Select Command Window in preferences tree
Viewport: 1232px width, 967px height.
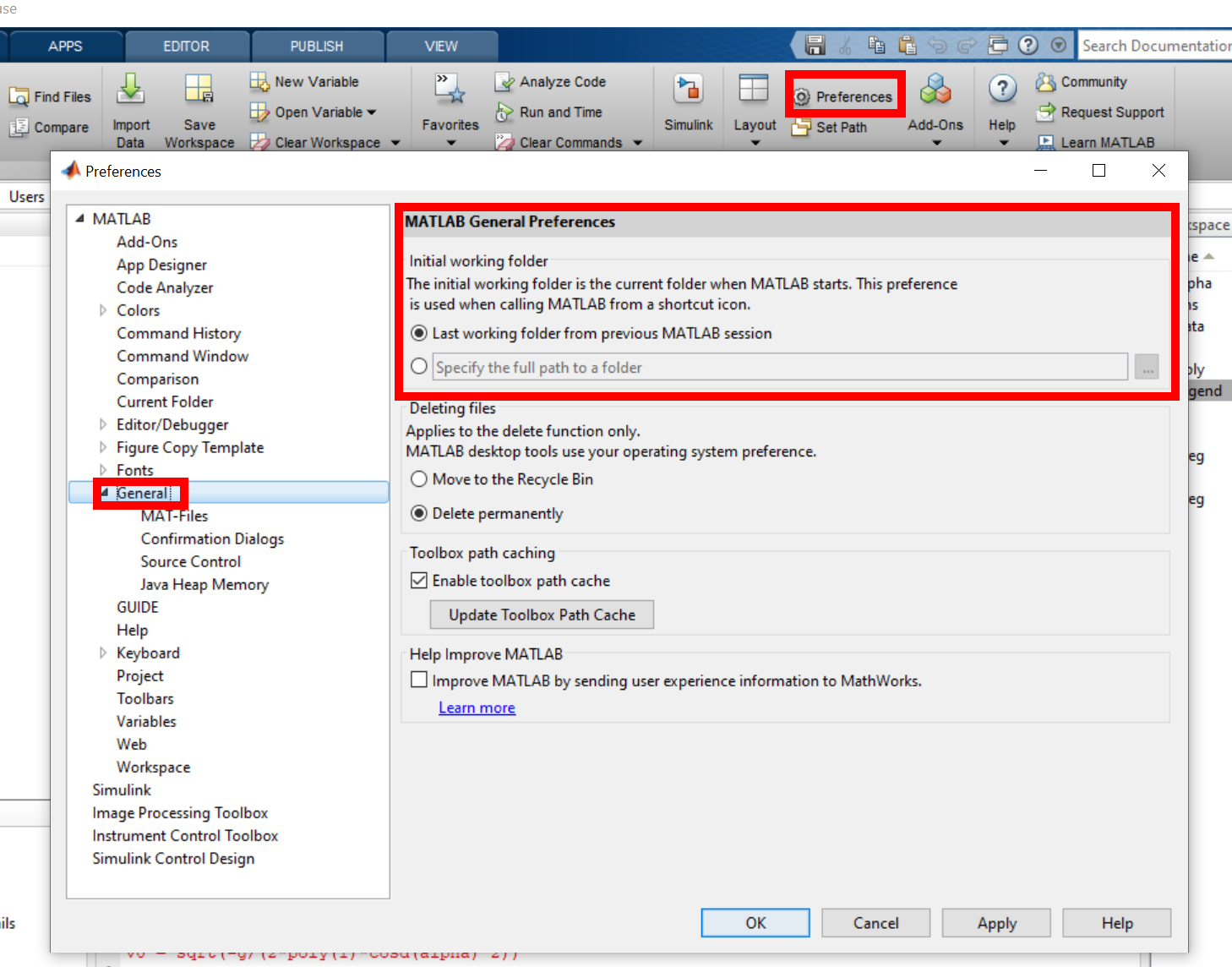click(x=183, y=356)
